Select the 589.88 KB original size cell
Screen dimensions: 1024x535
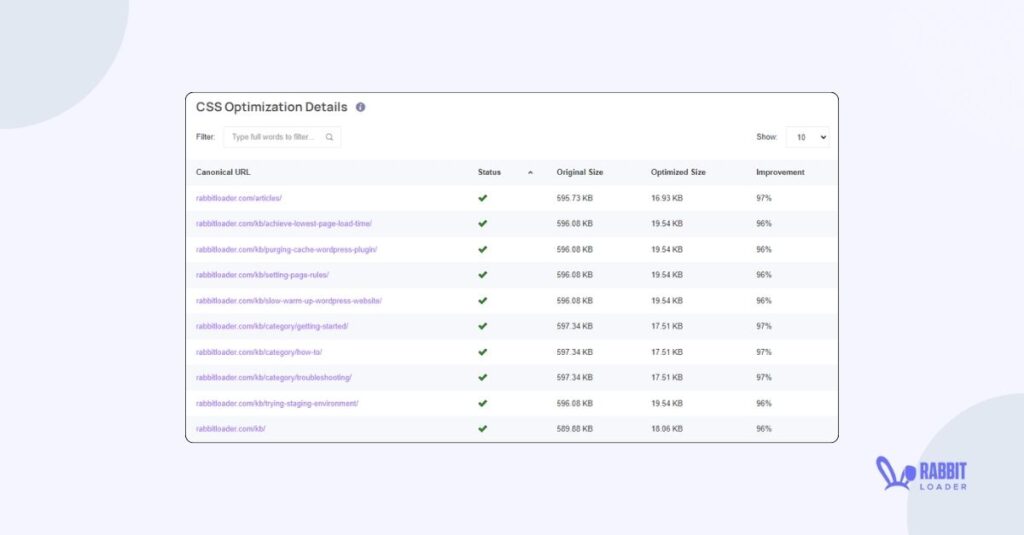(x=575, y=429)
